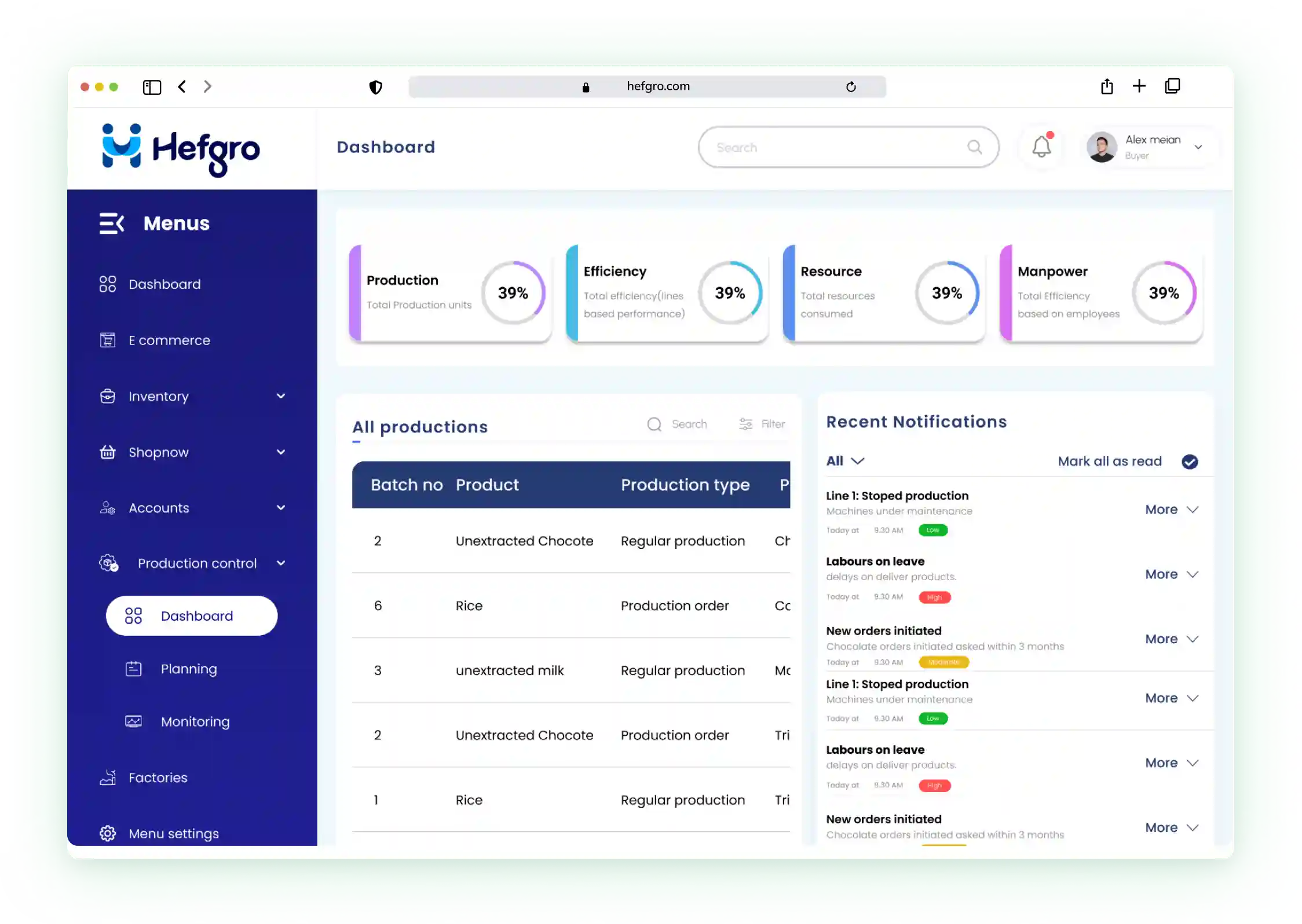Click the Mark all as read link
The width and height of the screenshot is (1302, 924).
coord(1109,461)
